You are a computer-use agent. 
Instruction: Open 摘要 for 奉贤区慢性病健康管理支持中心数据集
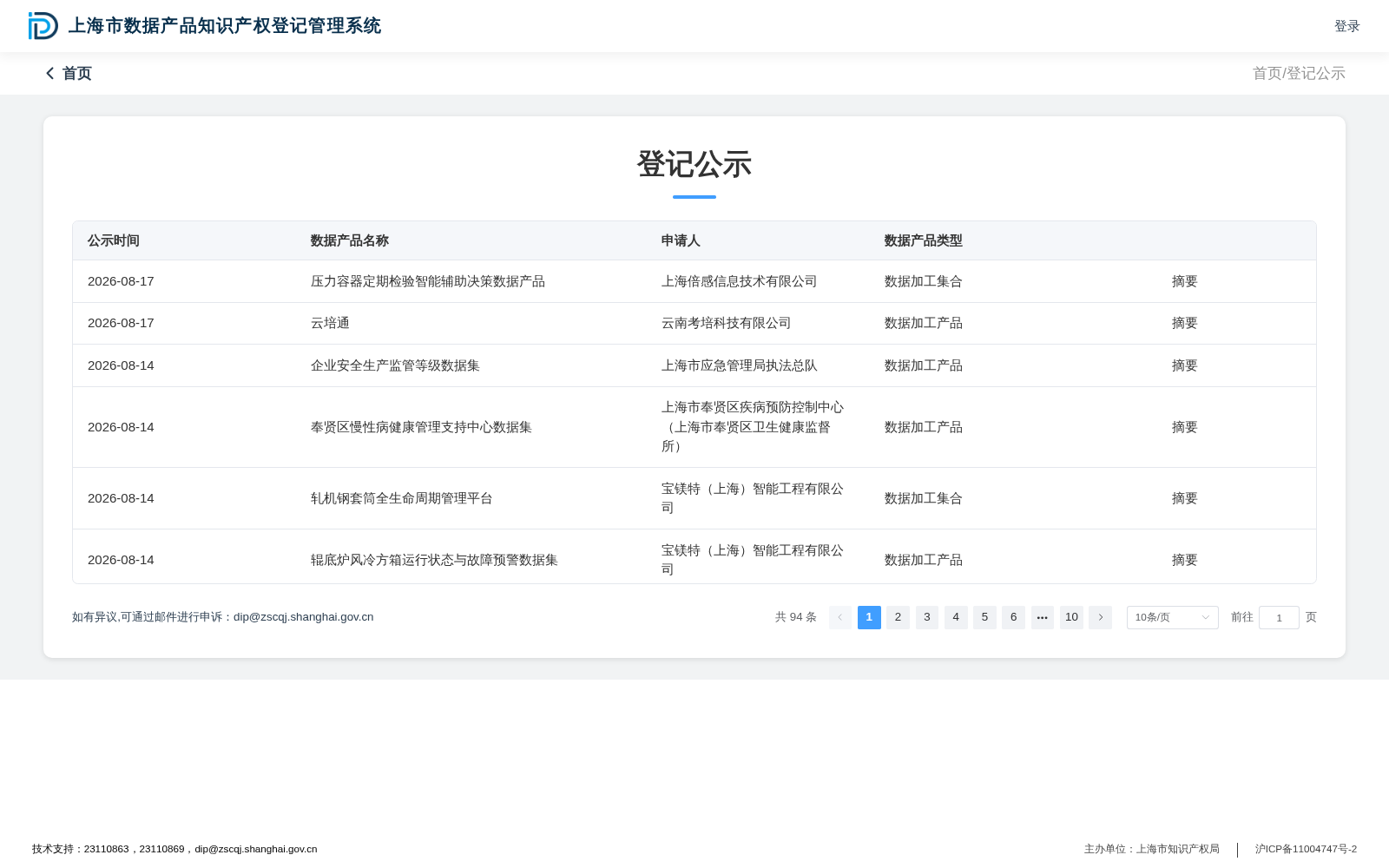coord(1184,427)
